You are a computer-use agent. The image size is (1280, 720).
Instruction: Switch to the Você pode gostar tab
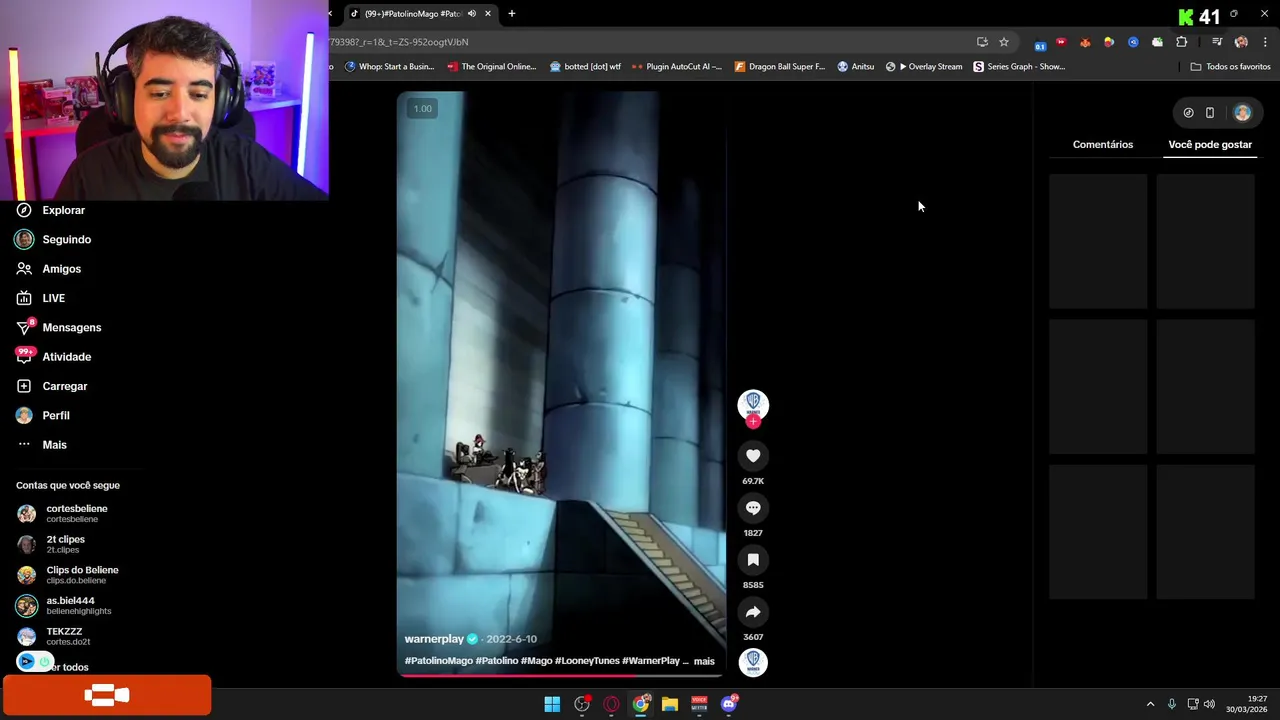click(x=1210, y=144)
